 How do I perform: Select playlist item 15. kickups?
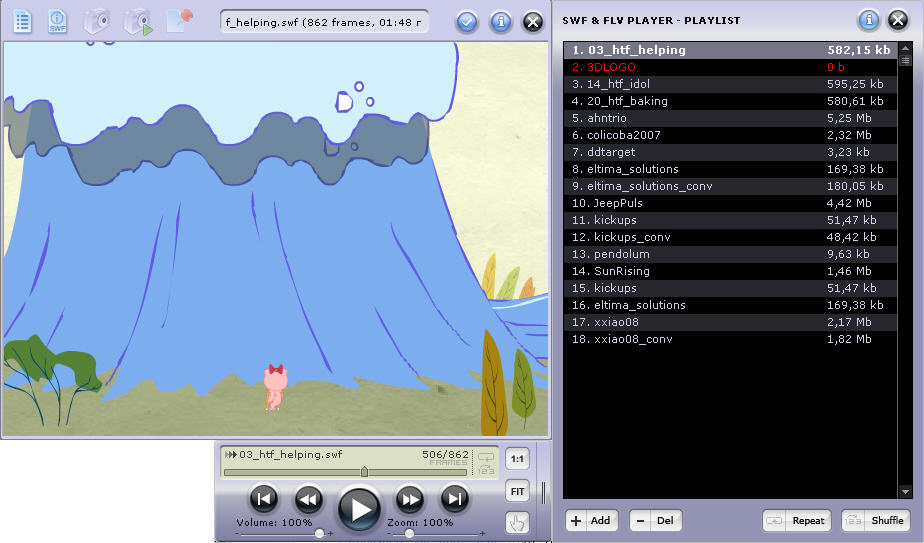pos(730,288)
